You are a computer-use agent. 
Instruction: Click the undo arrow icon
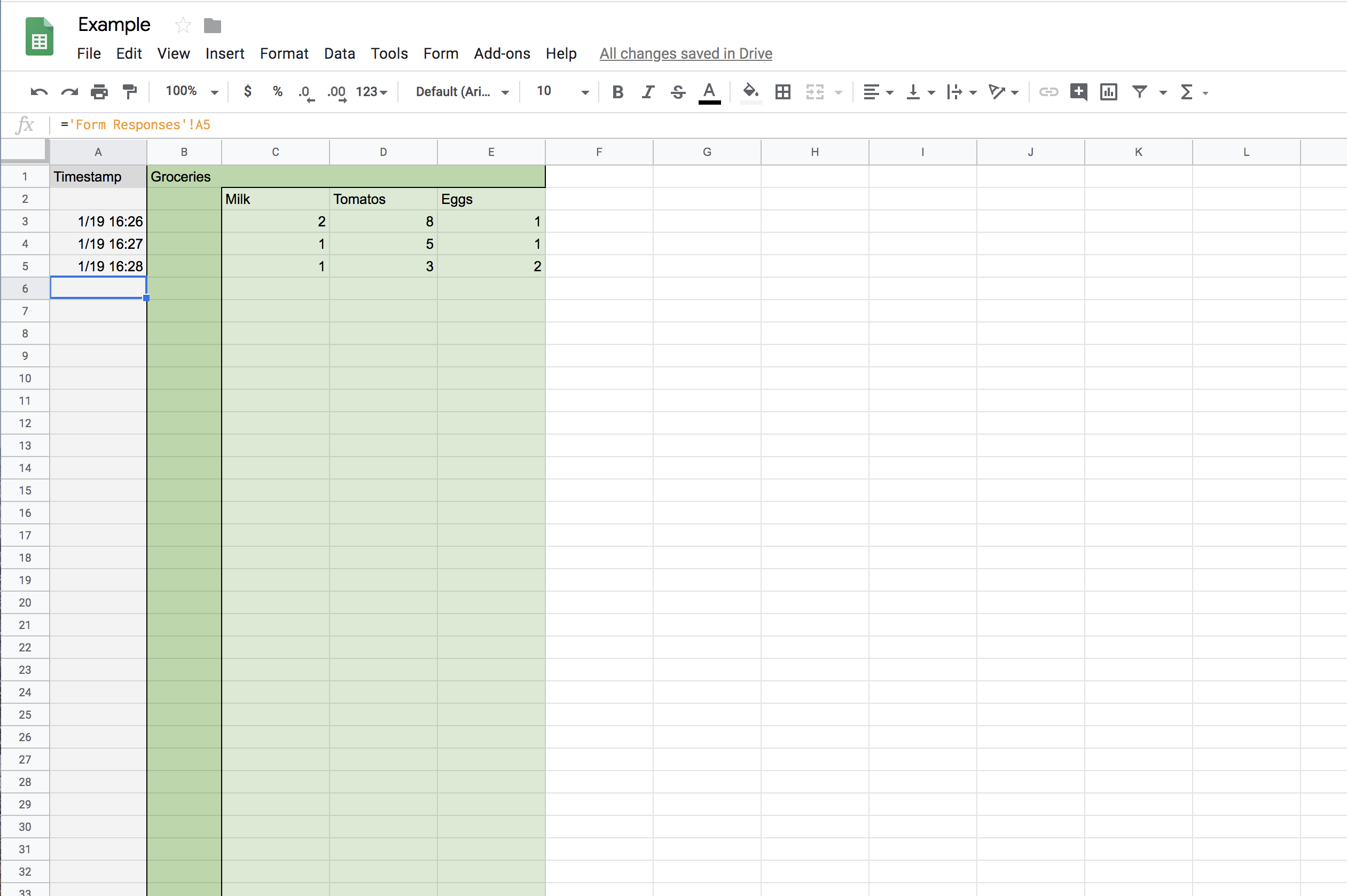pyautogui.click(x=39, y=92)
